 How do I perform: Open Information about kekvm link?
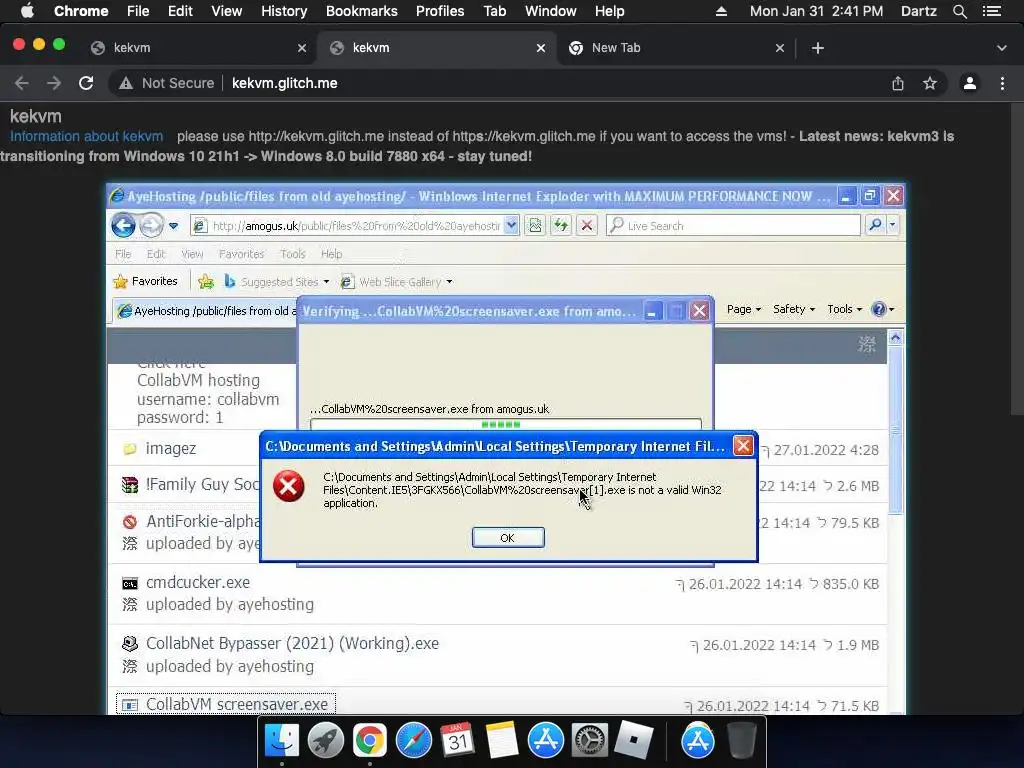click(x=86, y=136)
